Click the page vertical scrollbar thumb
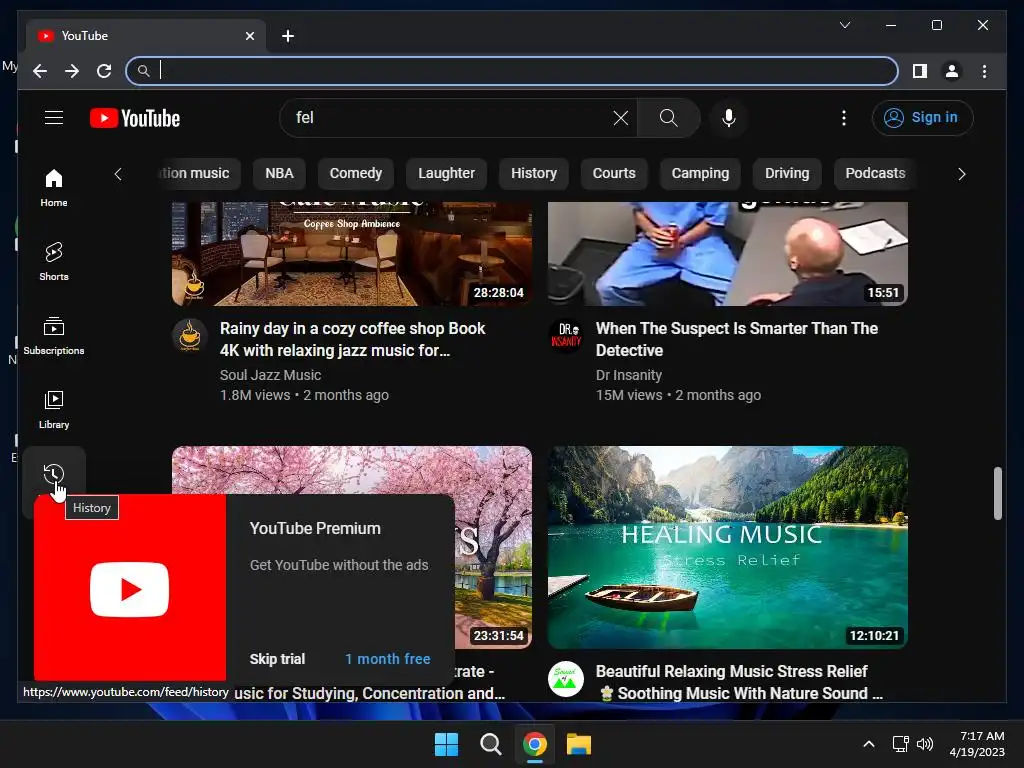This screenshot has height=768, width=1024. coord(997,493)
